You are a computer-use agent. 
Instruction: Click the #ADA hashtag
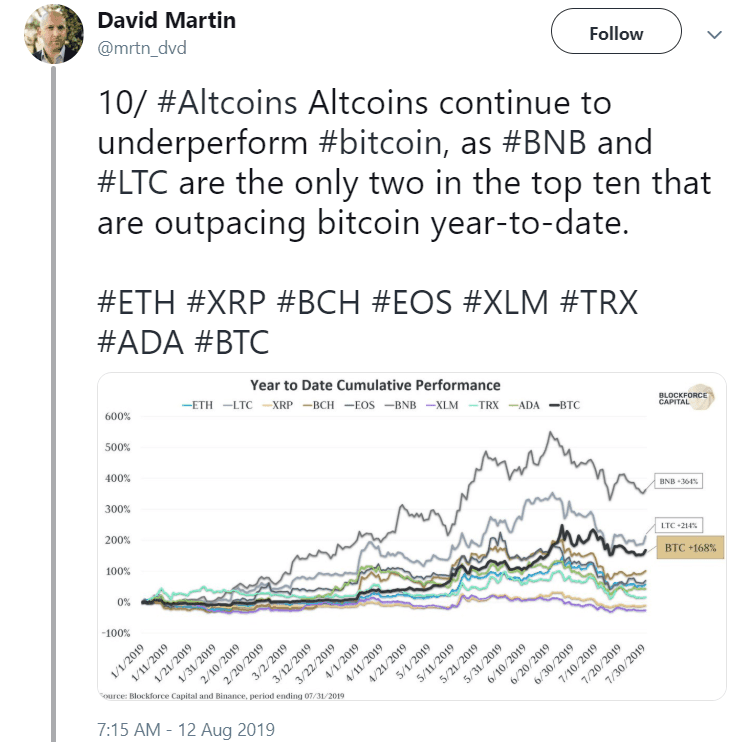point(140,342)
